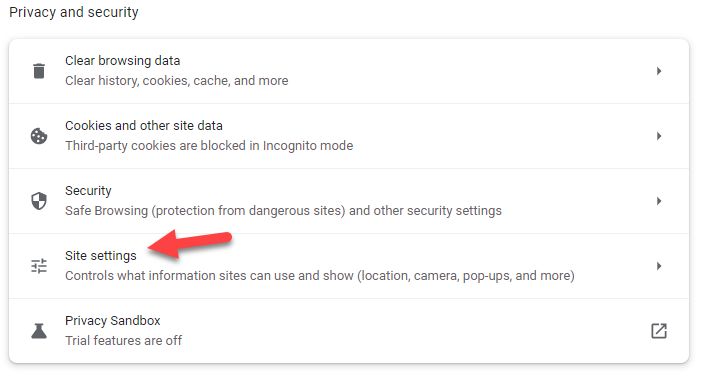Select the Security title text

click(x=88, y=191)
